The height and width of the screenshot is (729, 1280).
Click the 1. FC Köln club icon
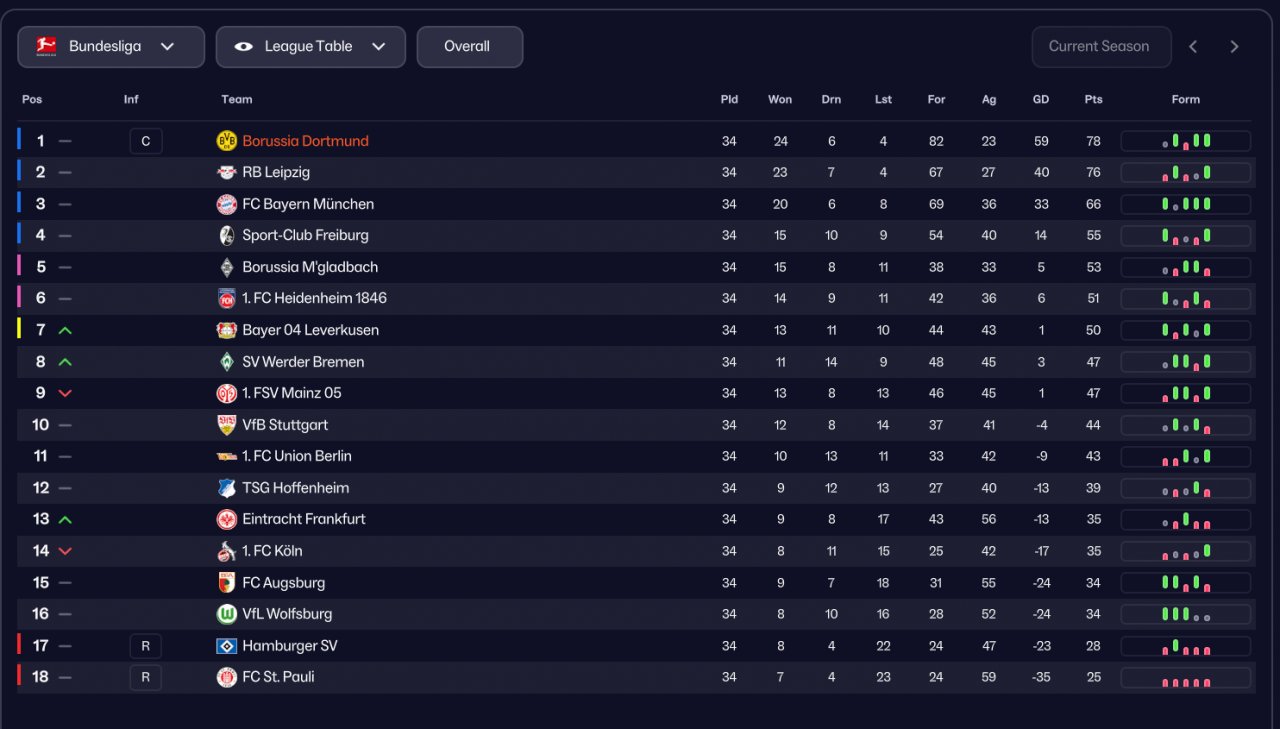227,551
